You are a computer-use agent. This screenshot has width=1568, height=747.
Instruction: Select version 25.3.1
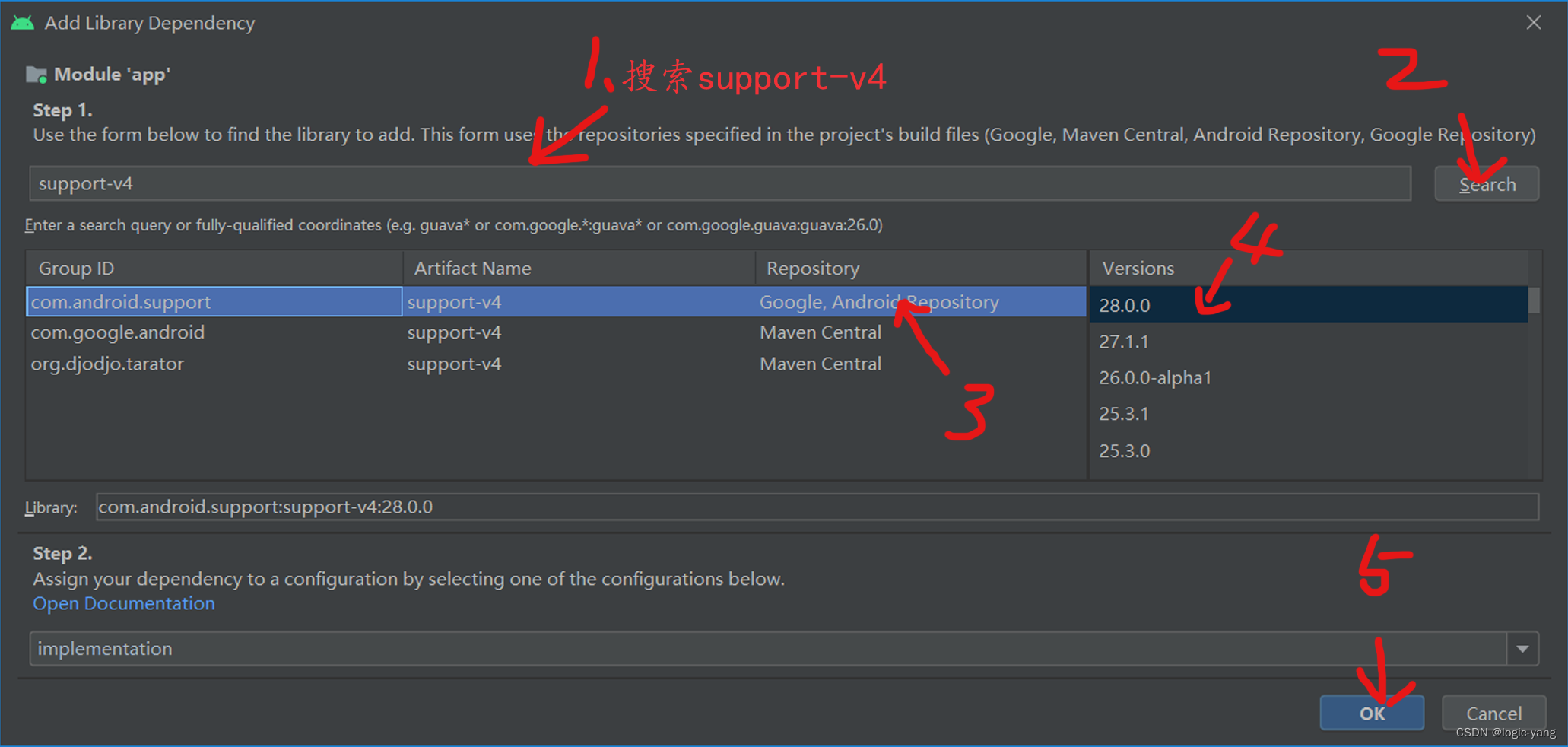pos(1308,414)
